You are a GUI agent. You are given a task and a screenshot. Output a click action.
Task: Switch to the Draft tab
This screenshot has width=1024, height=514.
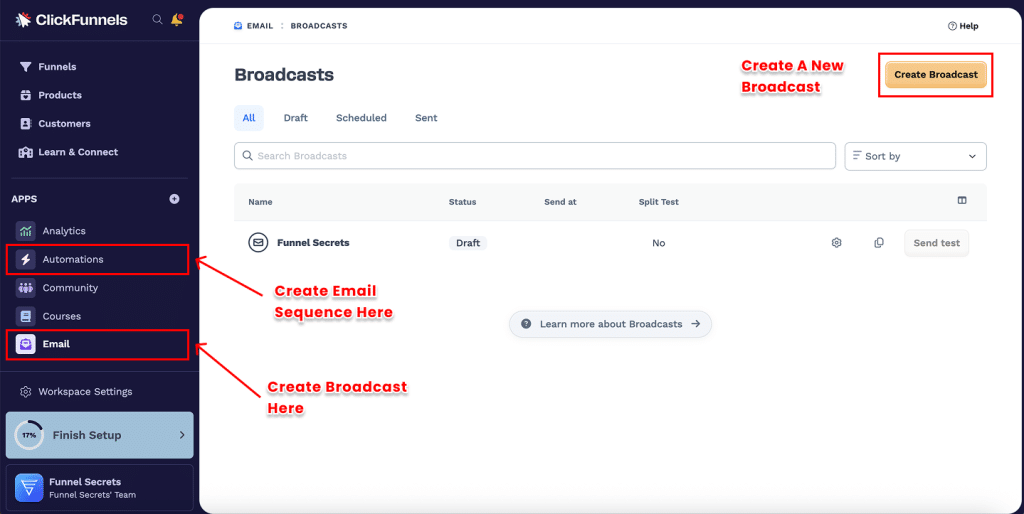[295, 118]
